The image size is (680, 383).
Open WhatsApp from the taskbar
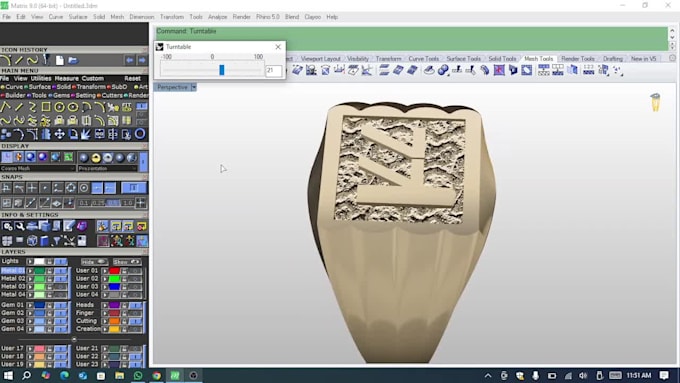[138, 375]
